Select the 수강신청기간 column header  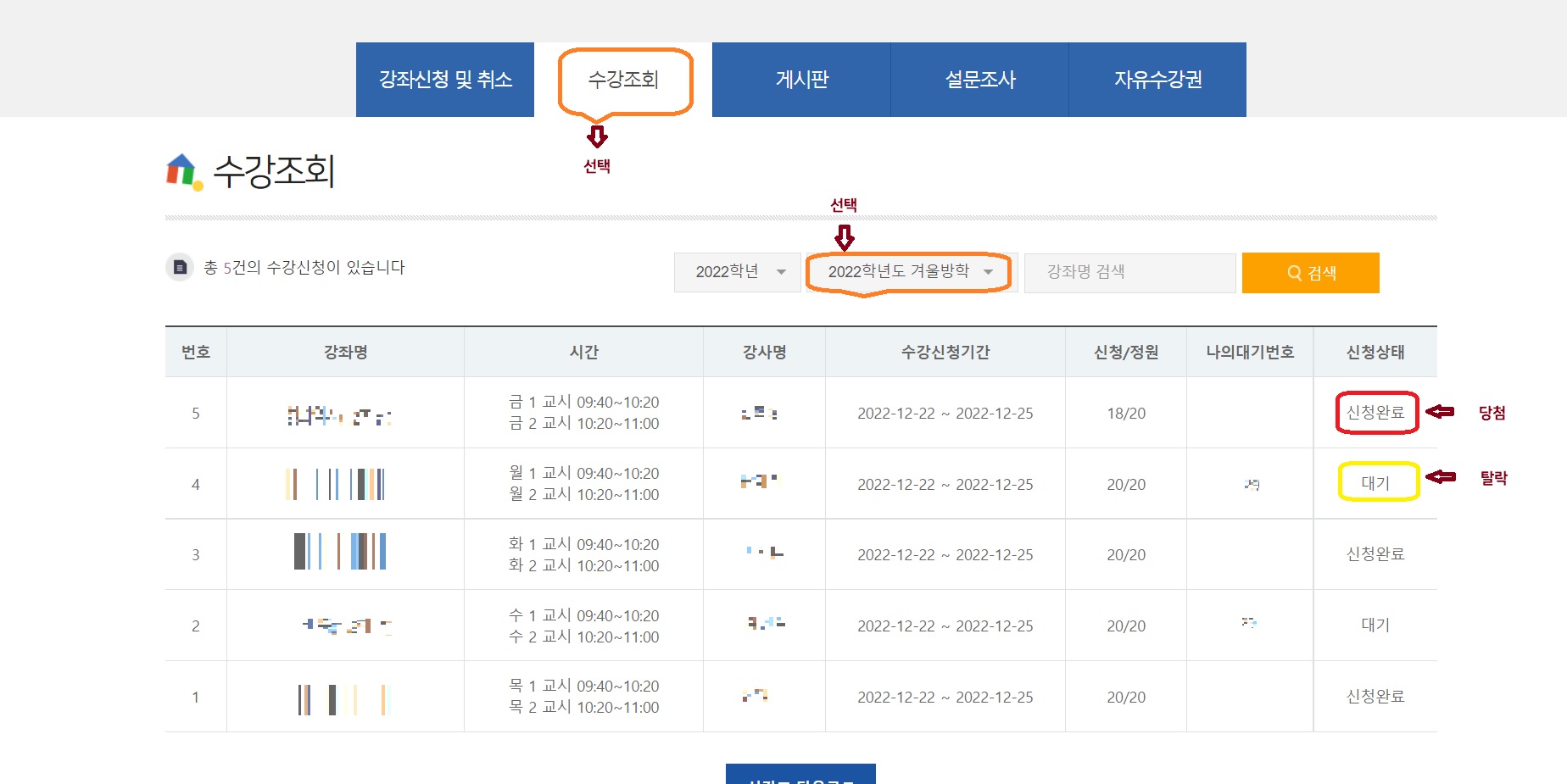945,352
